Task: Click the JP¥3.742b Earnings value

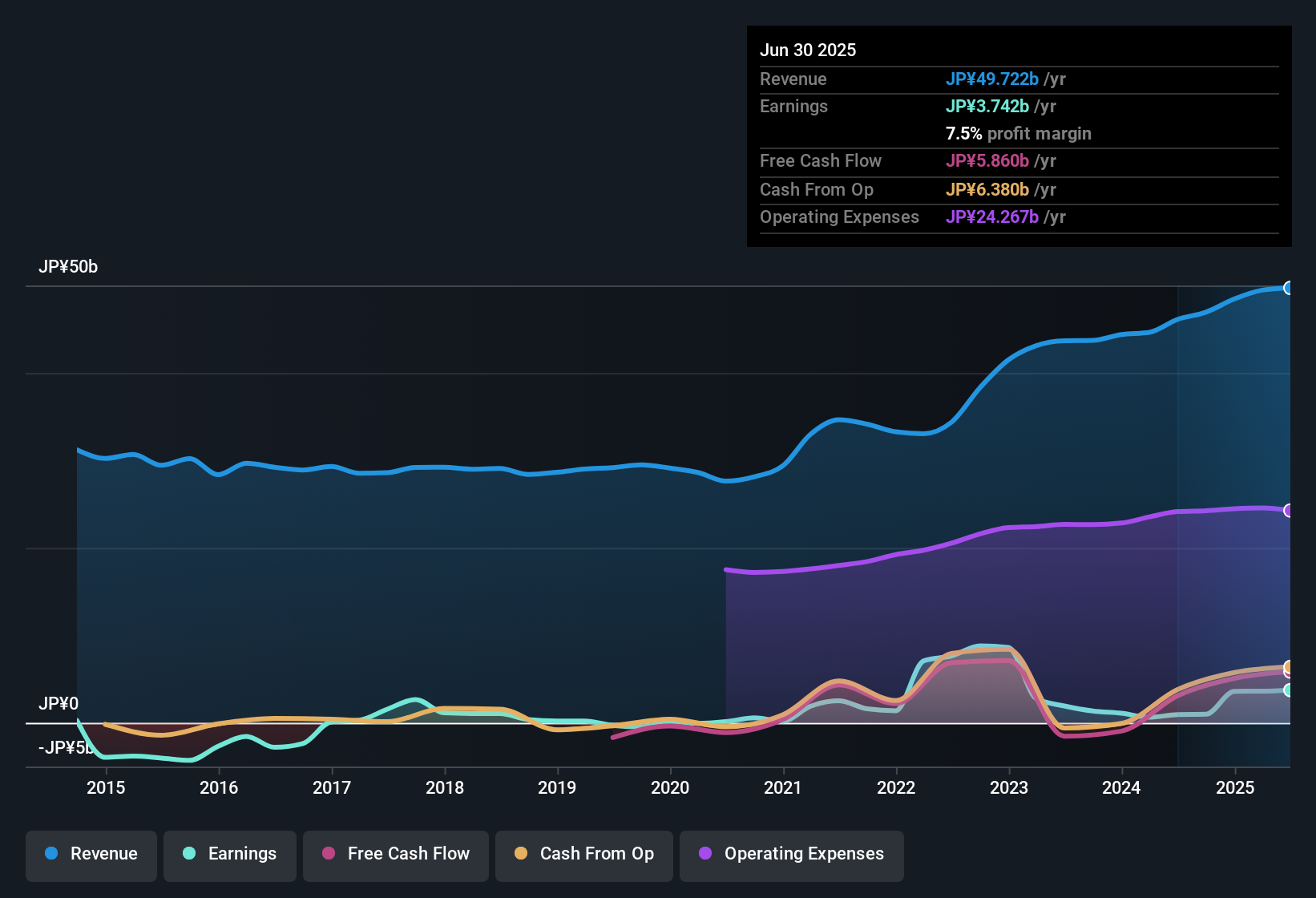Action: click(988, 106)
